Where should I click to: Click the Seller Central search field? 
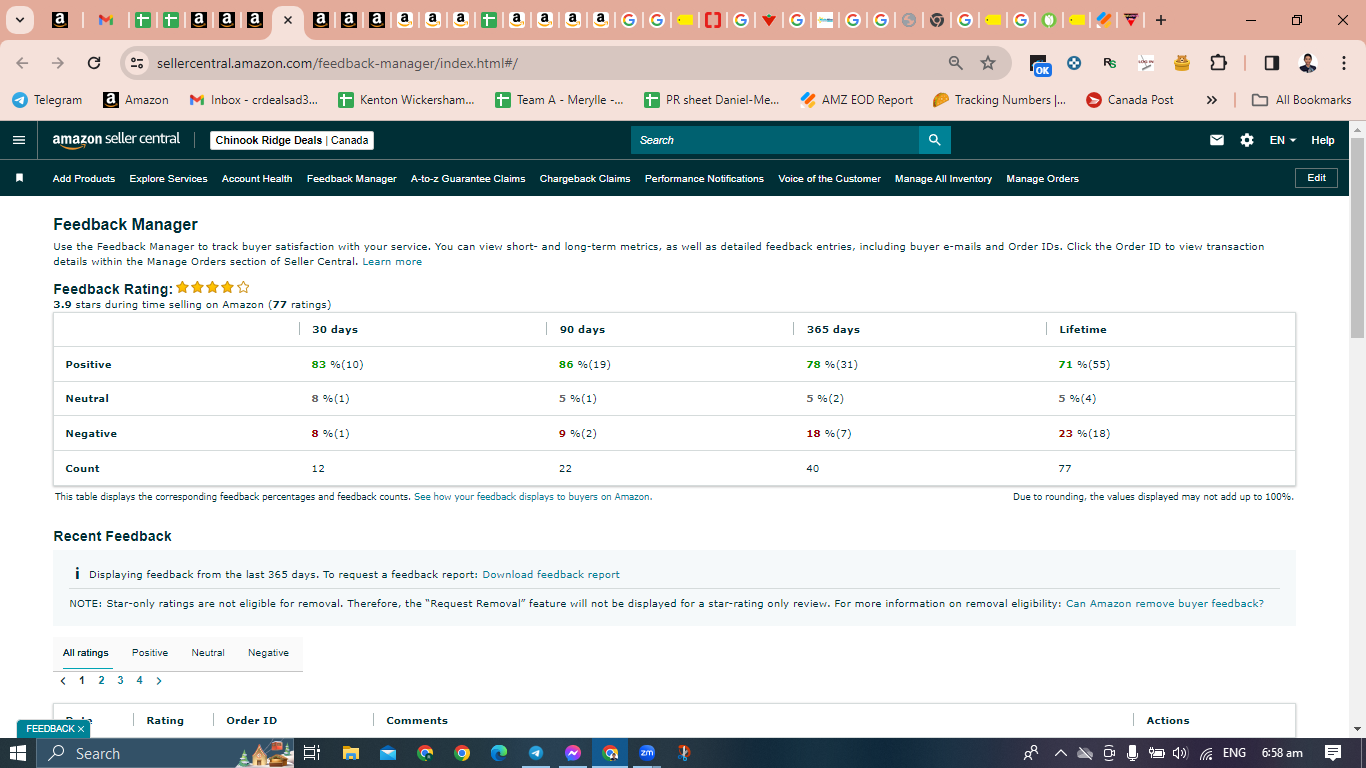pyautogui.click(x=775, y=140)
